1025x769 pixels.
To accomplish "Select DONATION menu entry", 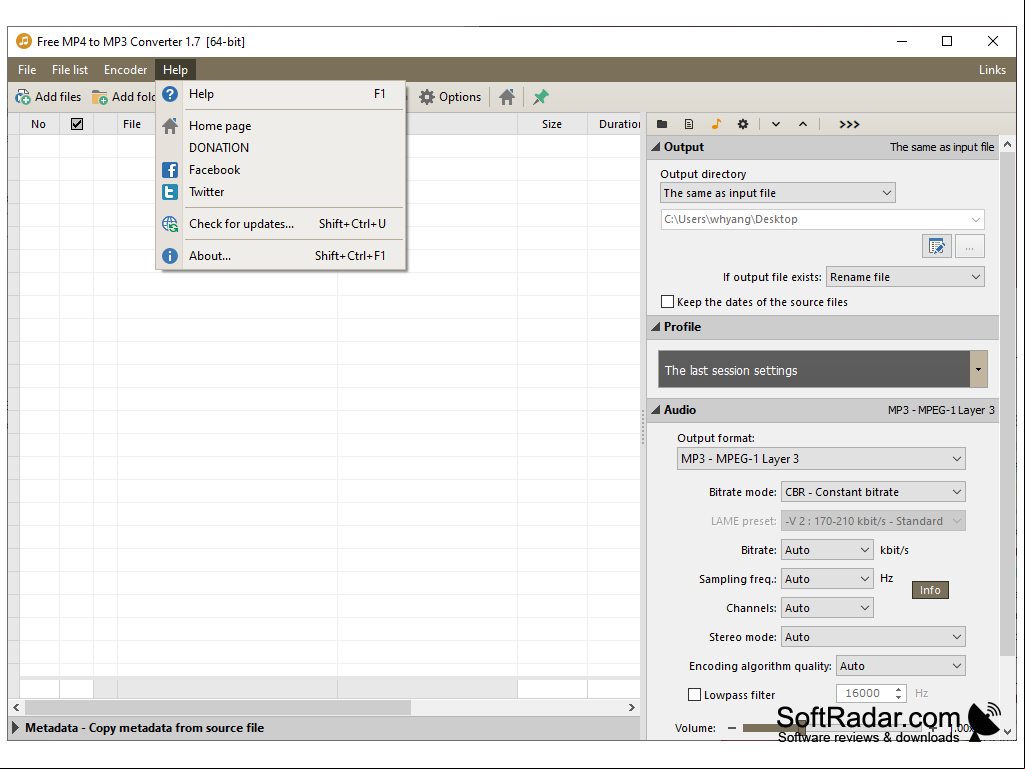I will coord(281,148).
